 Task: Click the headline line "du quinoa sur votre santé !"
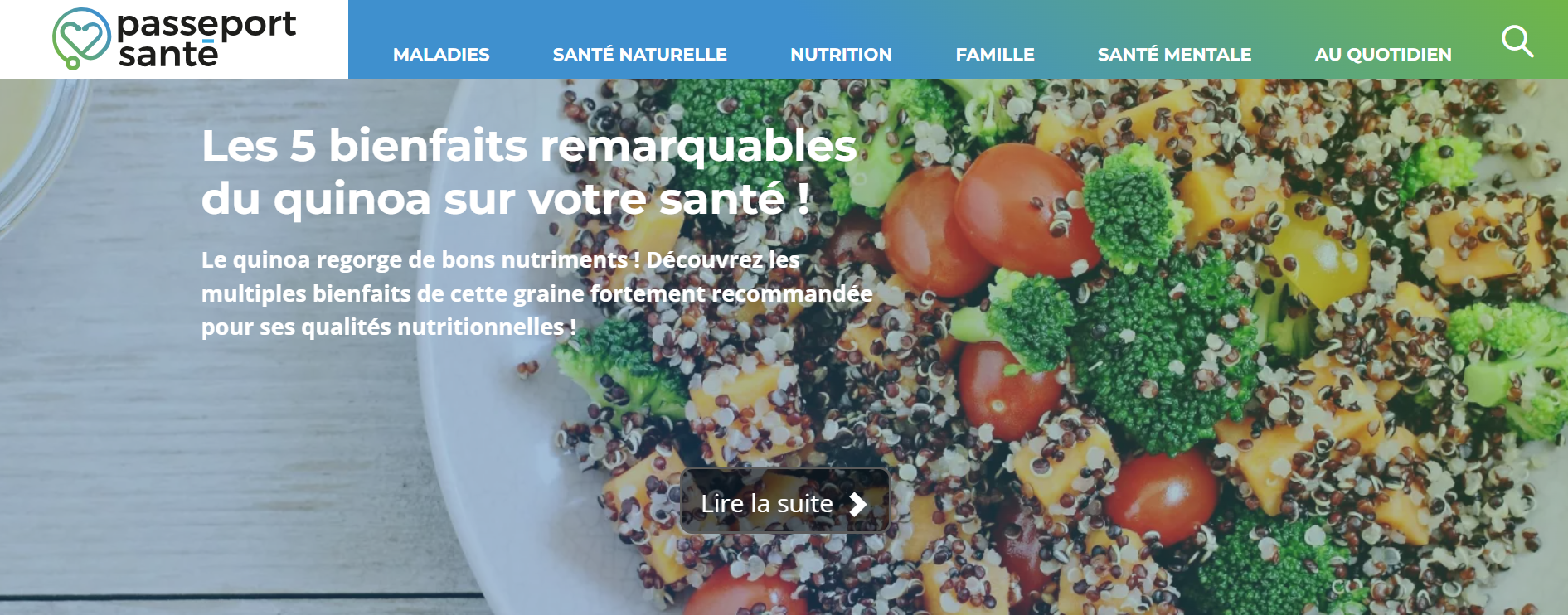(x=506, y=199)
